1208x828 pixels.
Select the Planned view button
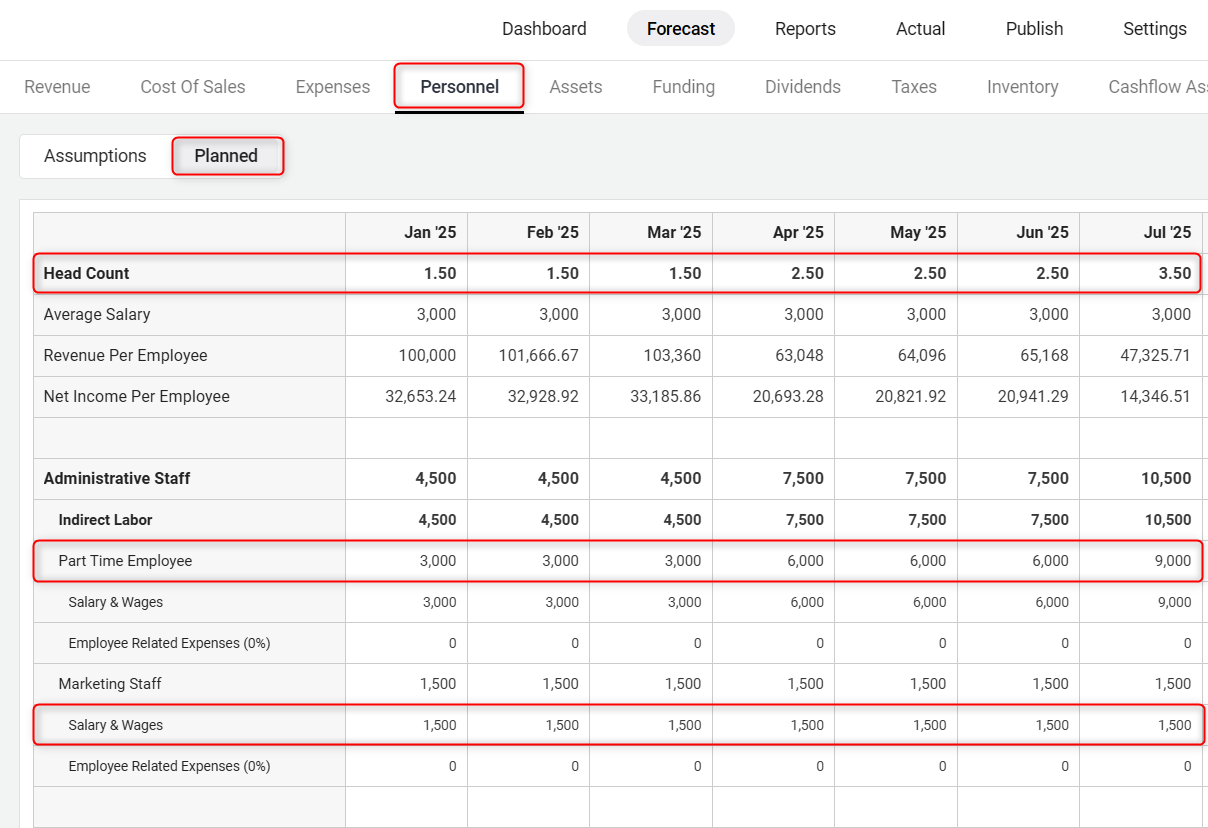point(227,156)
